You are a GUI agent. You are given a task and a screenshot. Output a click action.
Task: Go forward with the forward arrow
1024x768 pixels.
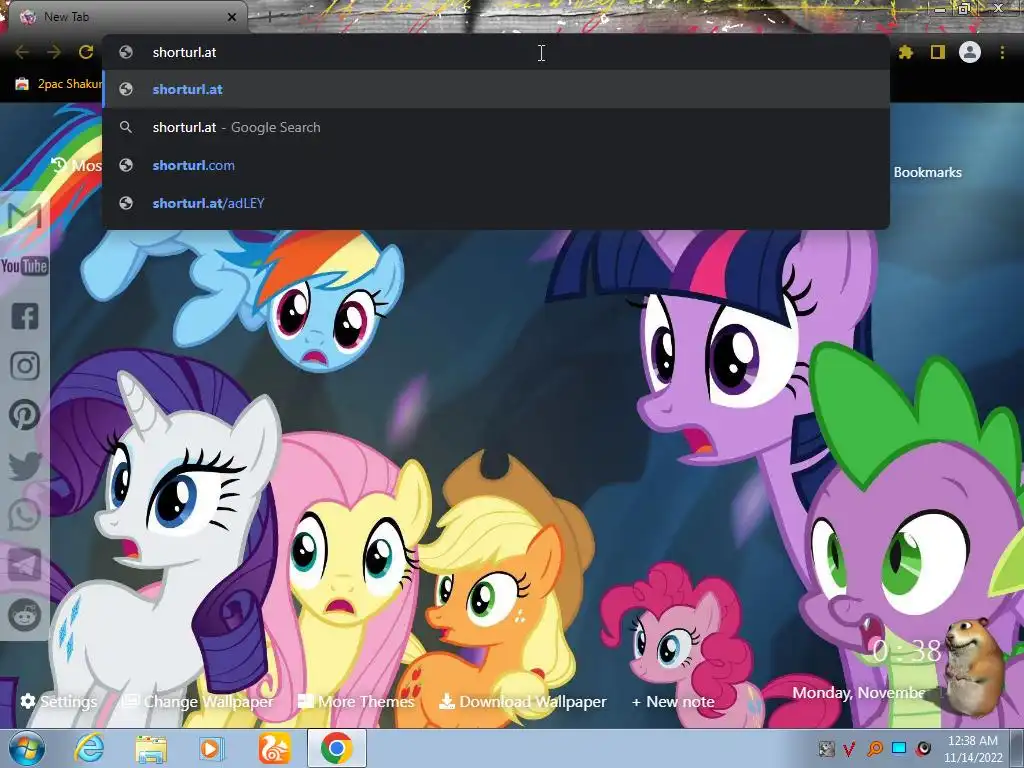click(x=54, y=52)
